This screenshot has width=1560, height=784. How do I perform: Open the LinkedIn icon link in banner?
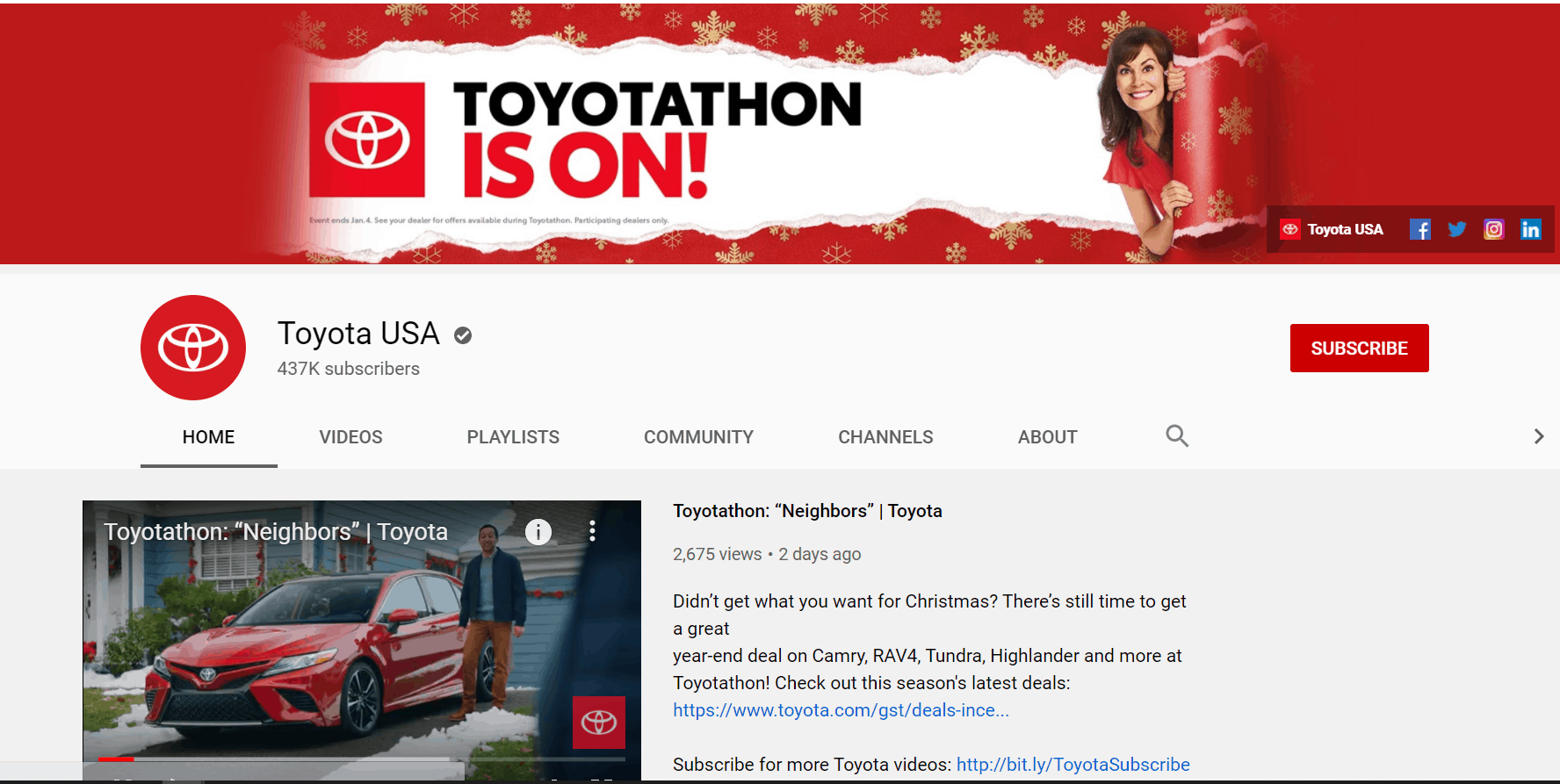tap(1530, 229)
